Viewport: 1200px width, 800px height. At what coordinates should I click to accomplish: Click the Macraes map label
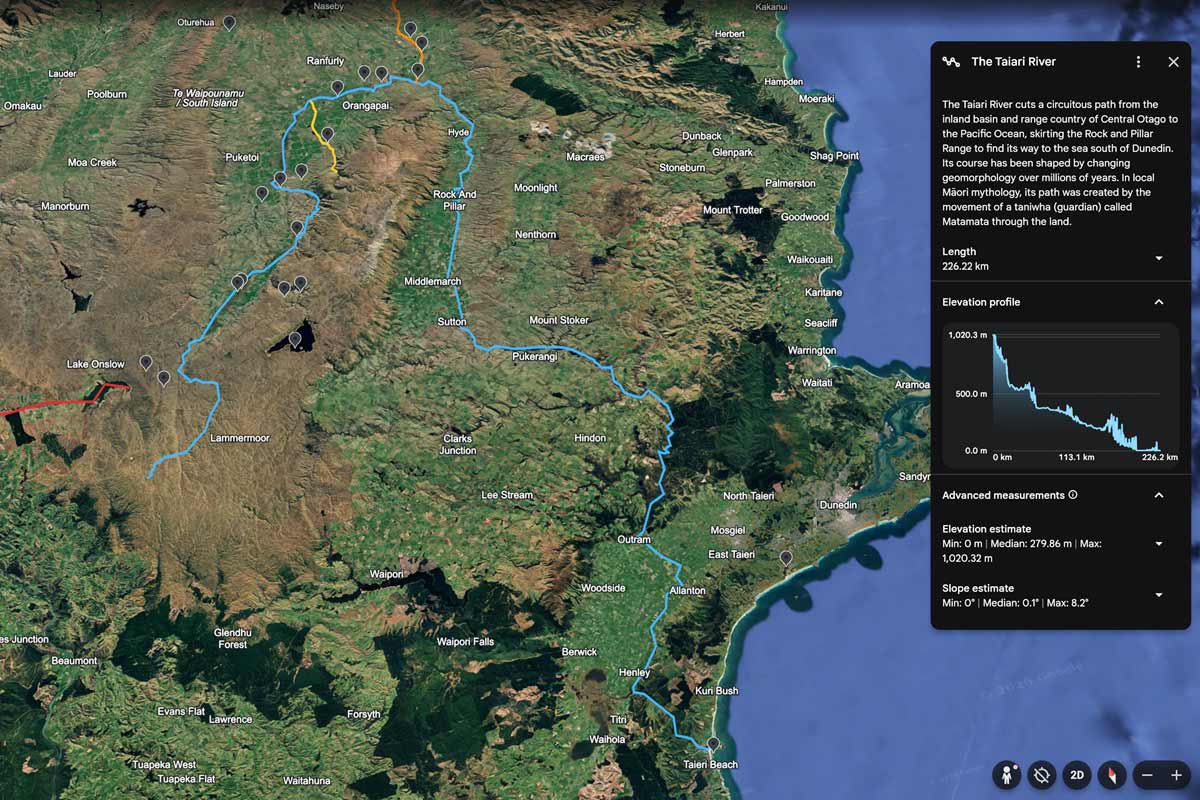[x=586, y=157]
